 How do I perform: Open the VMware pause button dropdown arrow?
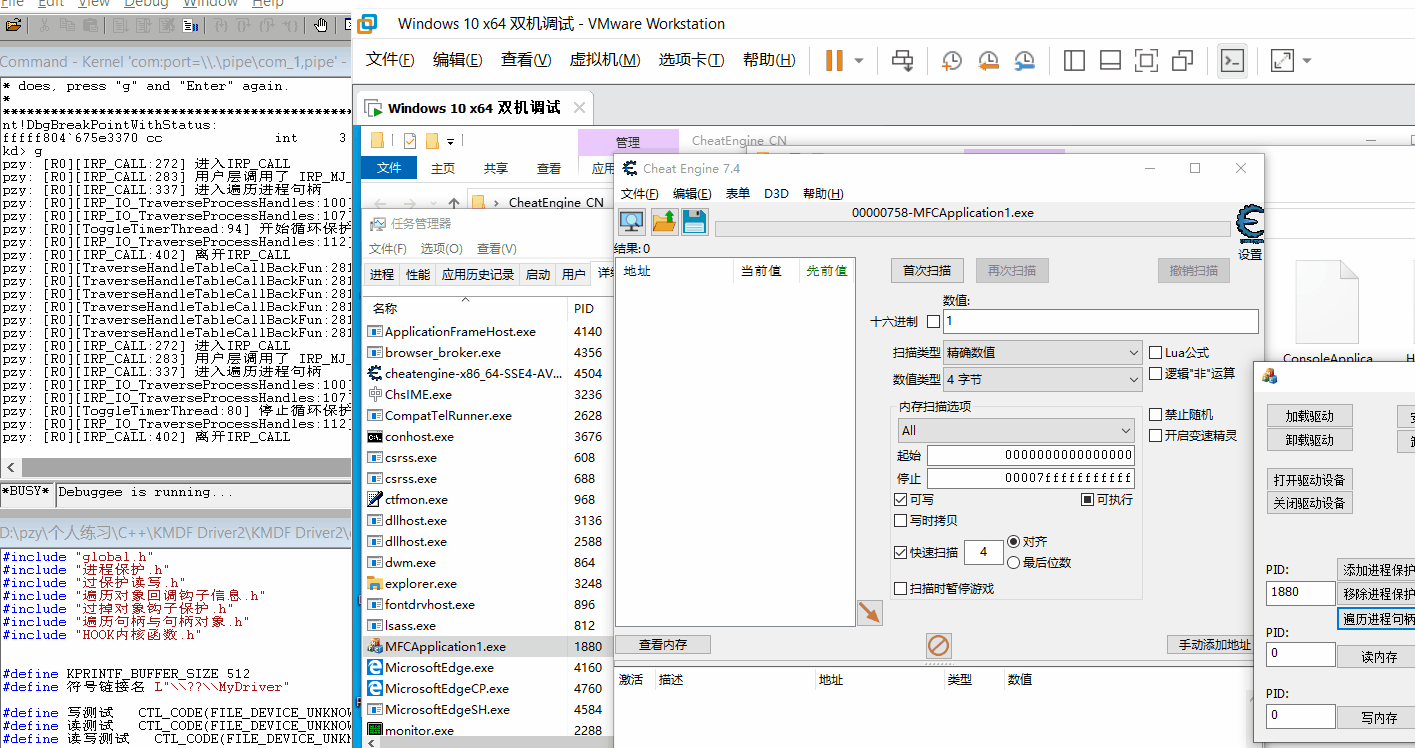[x=859, y=61]
